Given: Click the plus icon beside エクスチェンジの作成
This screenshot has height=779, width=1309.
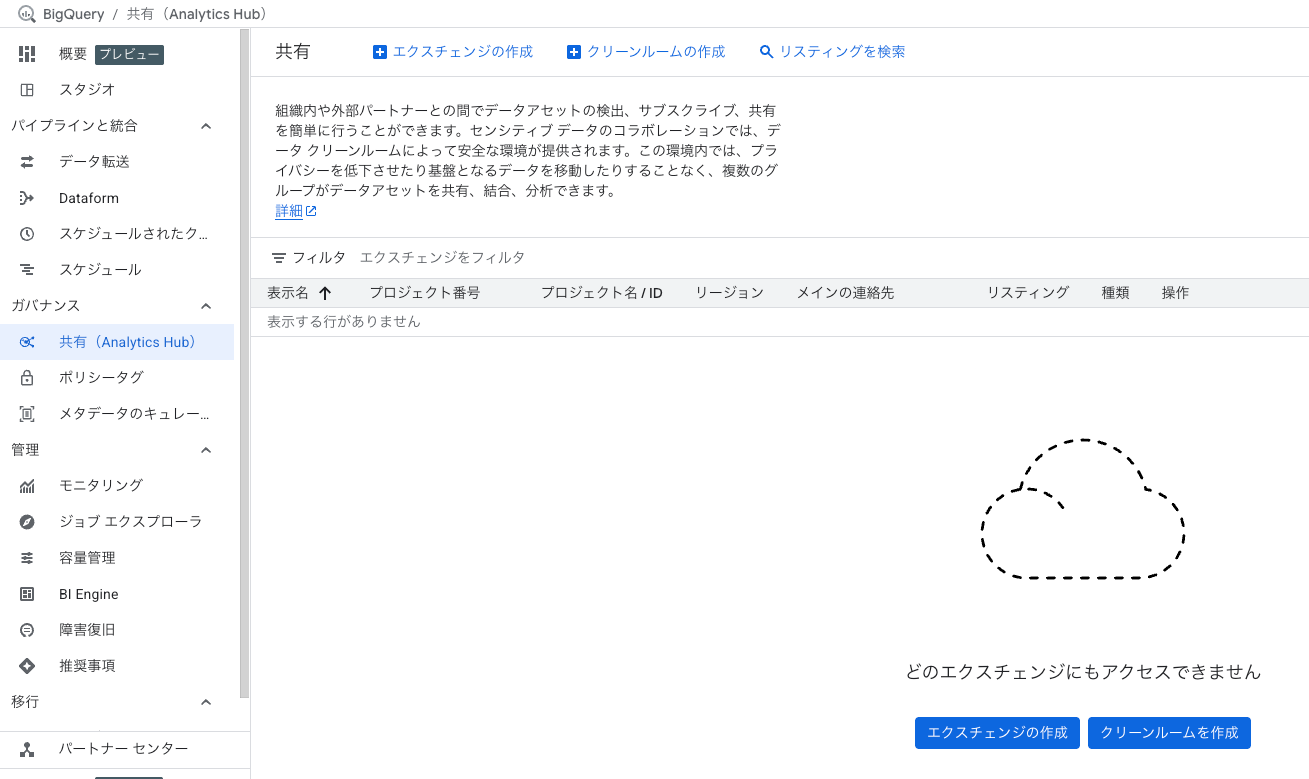Looking at the screenshot, I should 380,52.
